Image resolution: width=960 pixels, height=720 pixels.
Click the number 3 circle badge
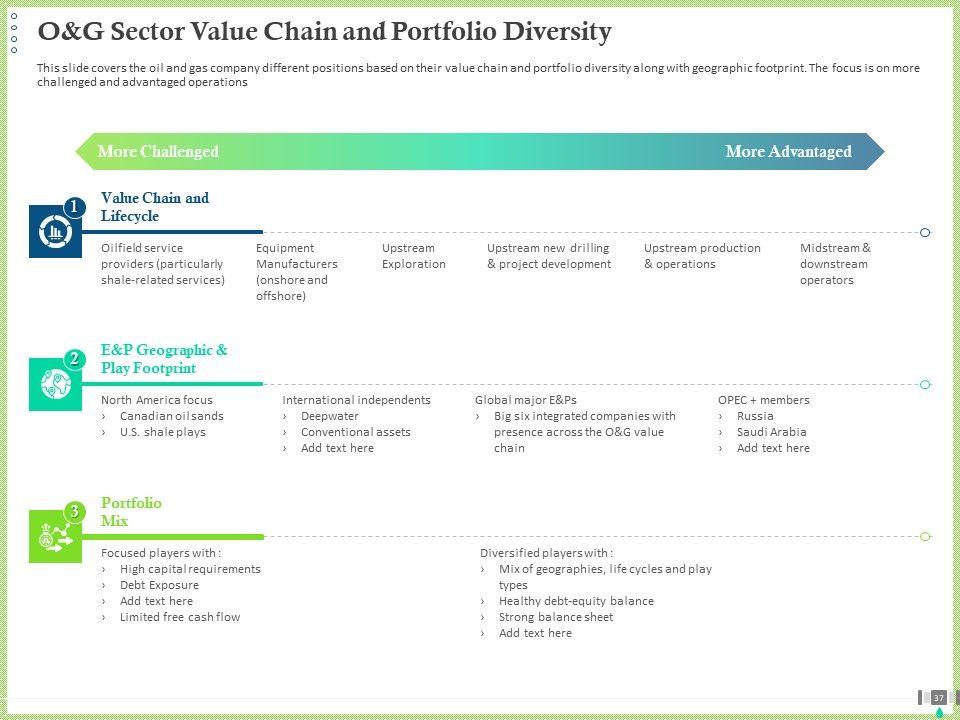(74, 512)
